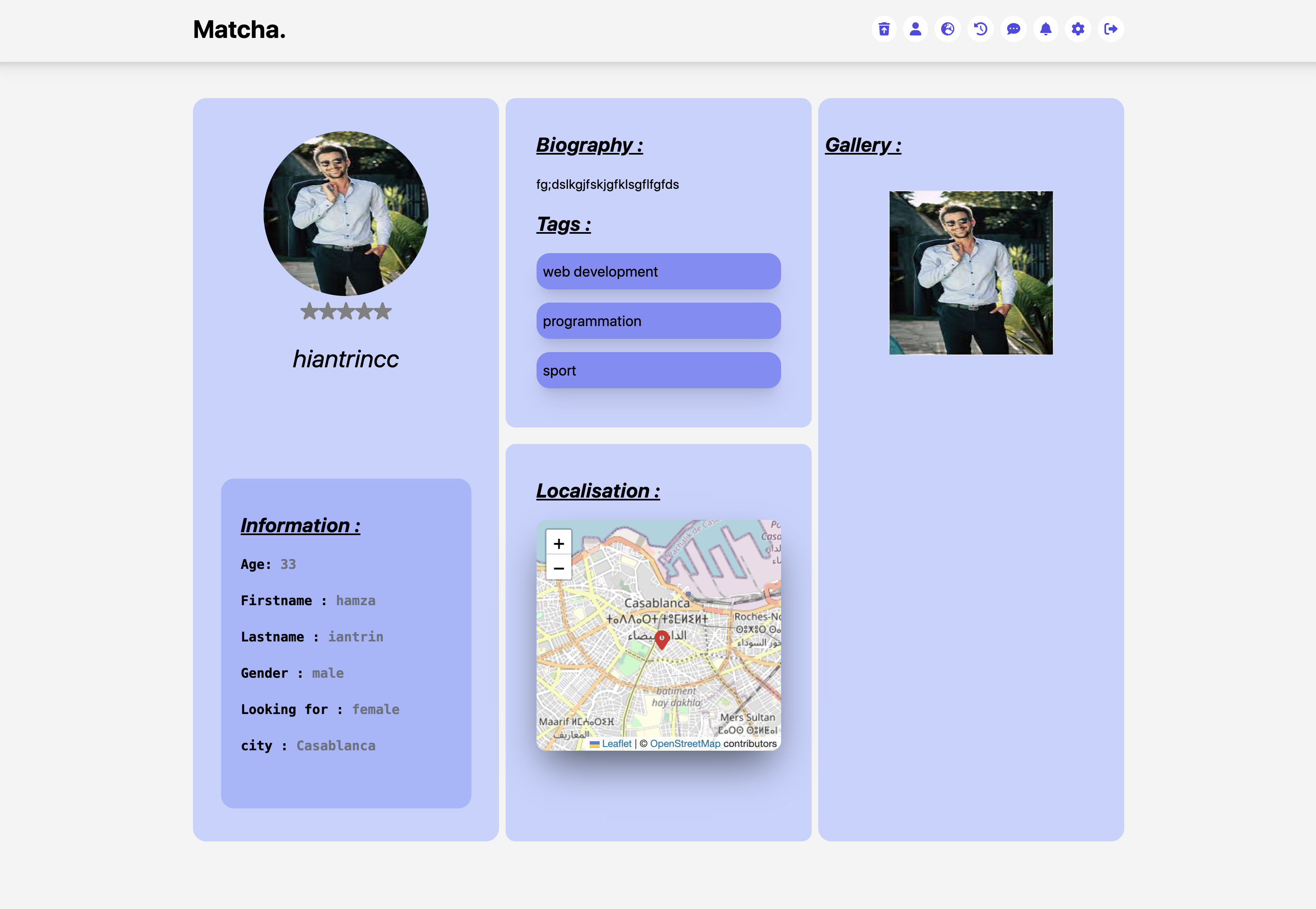Open the Leaflet link
Screen dimensions: 1316x909
(x=617, y=743)
